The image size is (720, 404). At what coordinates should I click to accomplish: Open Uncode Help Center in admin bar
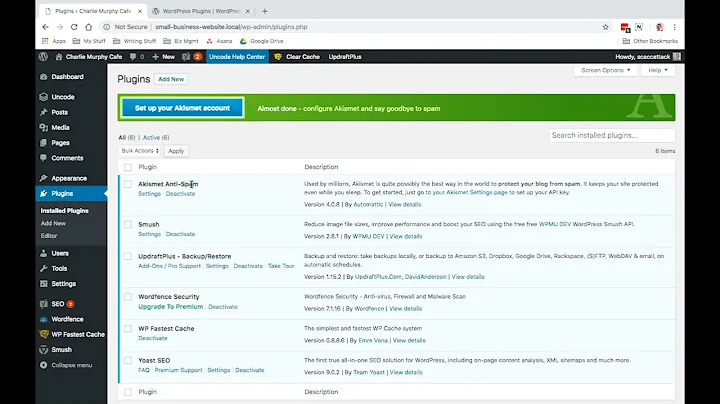click(x=237, y=56)
